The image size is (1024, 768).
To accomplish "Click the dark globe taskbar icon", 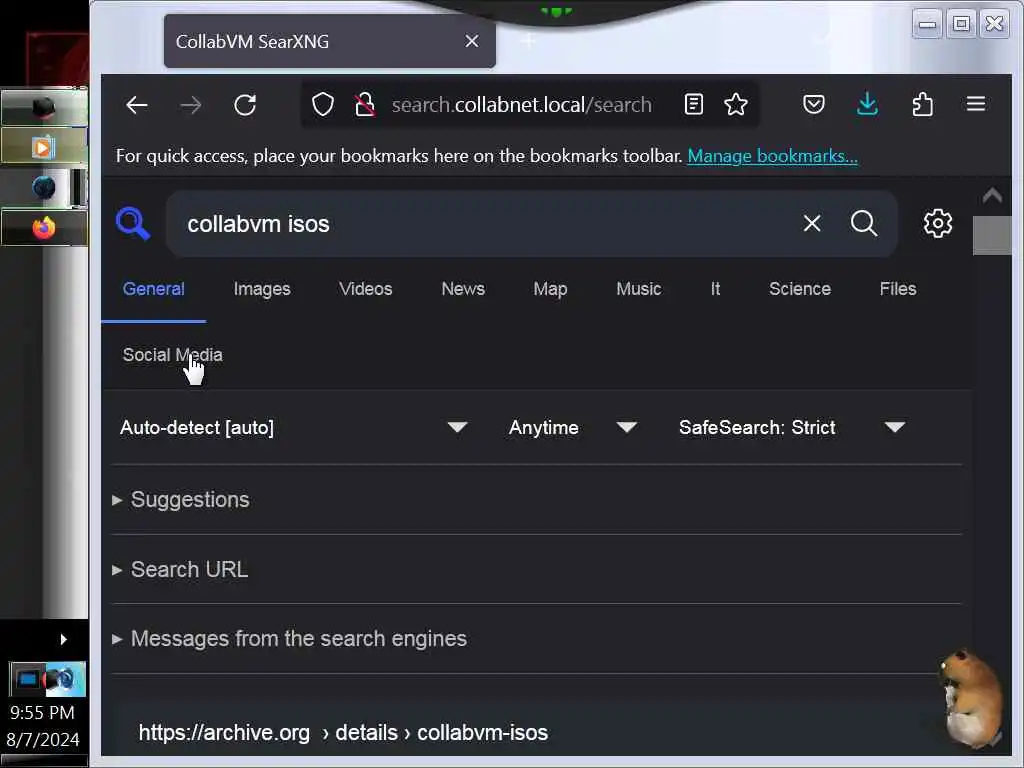I will [x=44, y=187].
